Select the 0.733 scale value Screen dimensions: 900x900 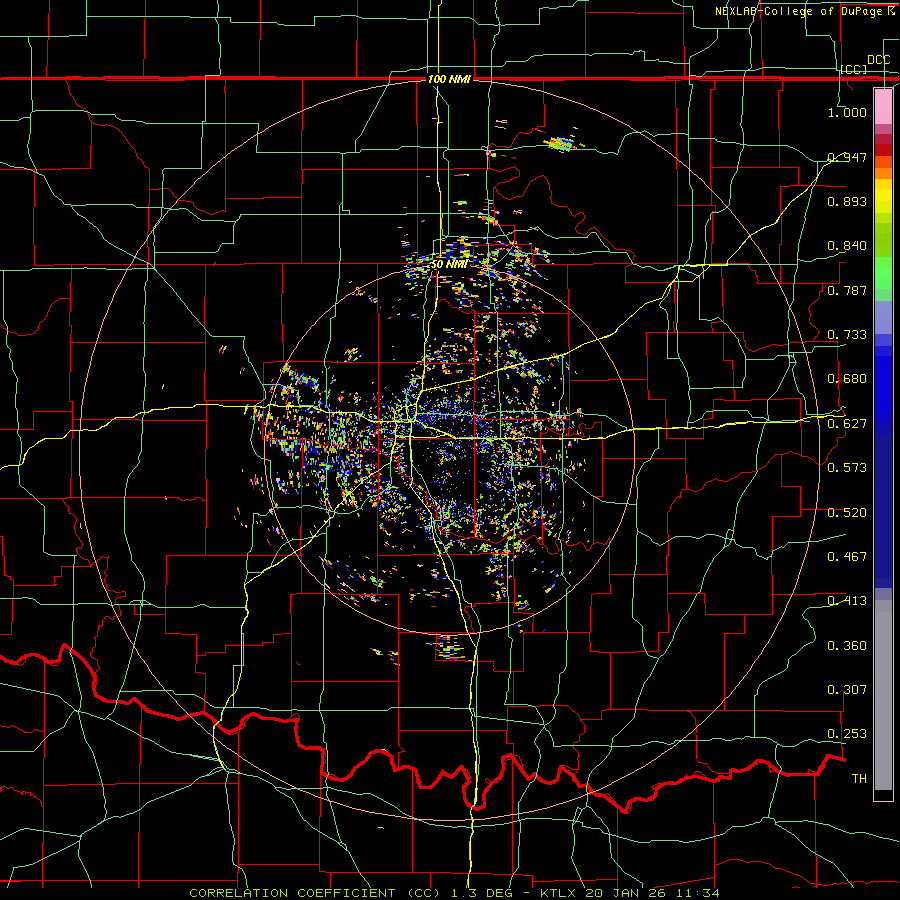tap(847, 335)
